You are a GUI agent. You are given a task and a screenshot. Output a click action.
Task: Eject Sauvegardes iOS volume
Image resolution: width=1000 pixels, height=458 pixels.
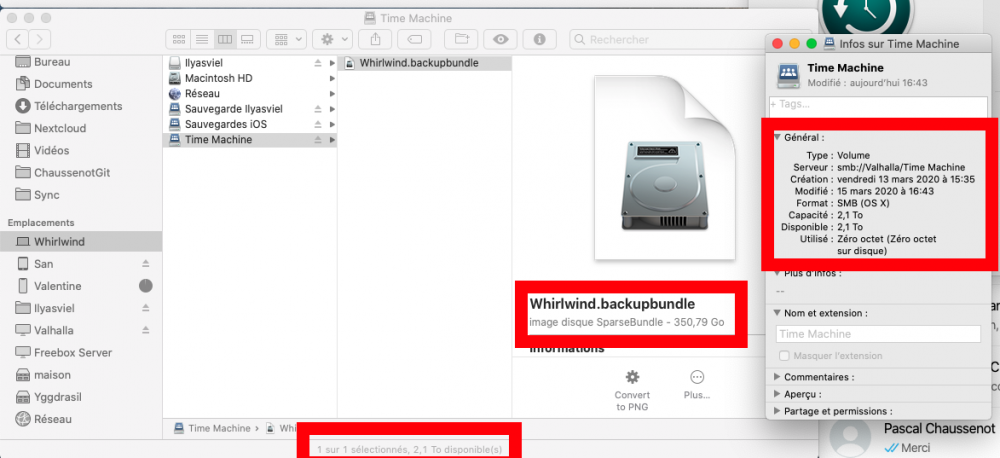[x=318, y=124]
